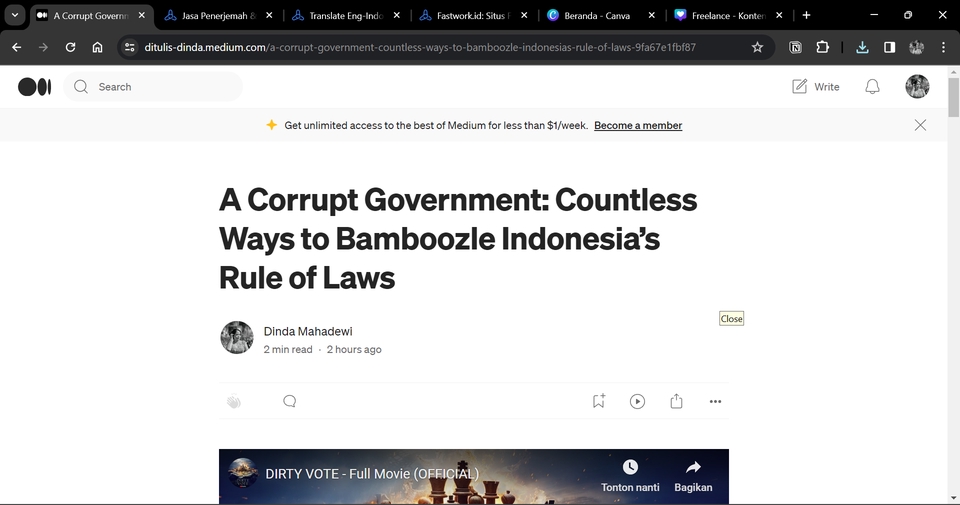960x505 pixels.
Task: Switch to the Beranda - Canva tab
Action: pos(597,15)
